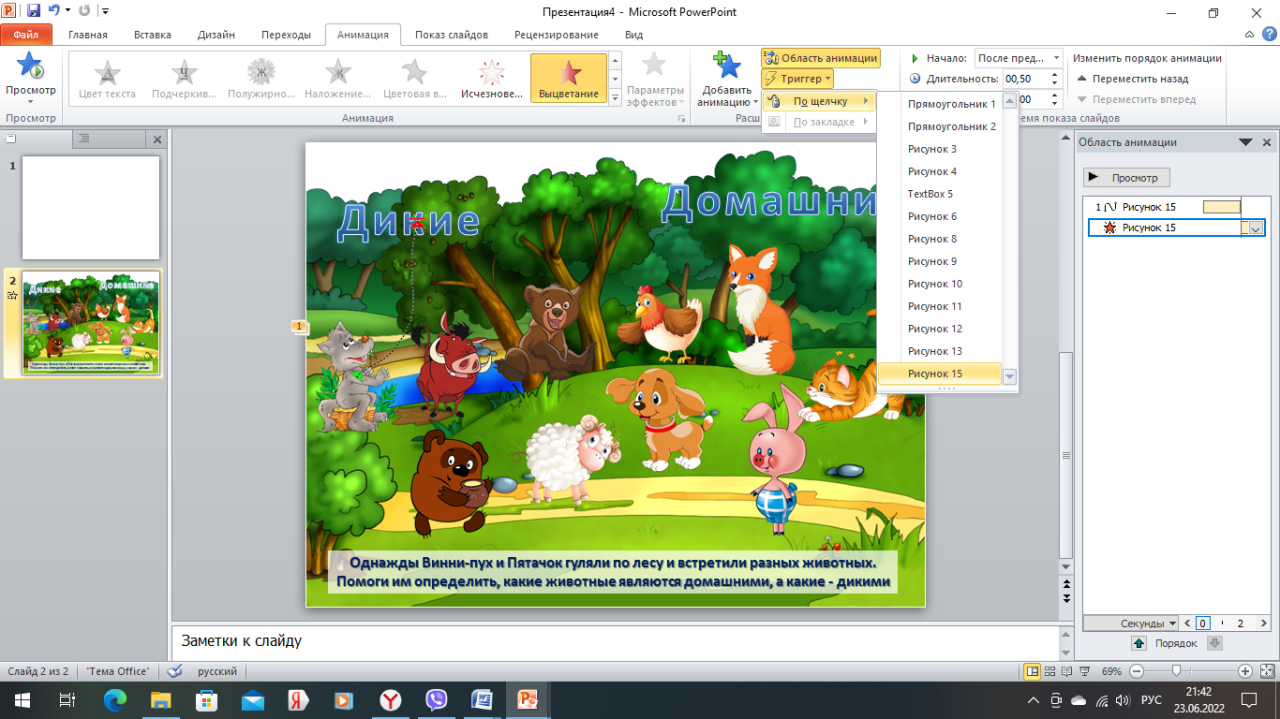Click the Заметки к слайду notes field
This screenshot has height=719, width=1280.
[614, 641]
